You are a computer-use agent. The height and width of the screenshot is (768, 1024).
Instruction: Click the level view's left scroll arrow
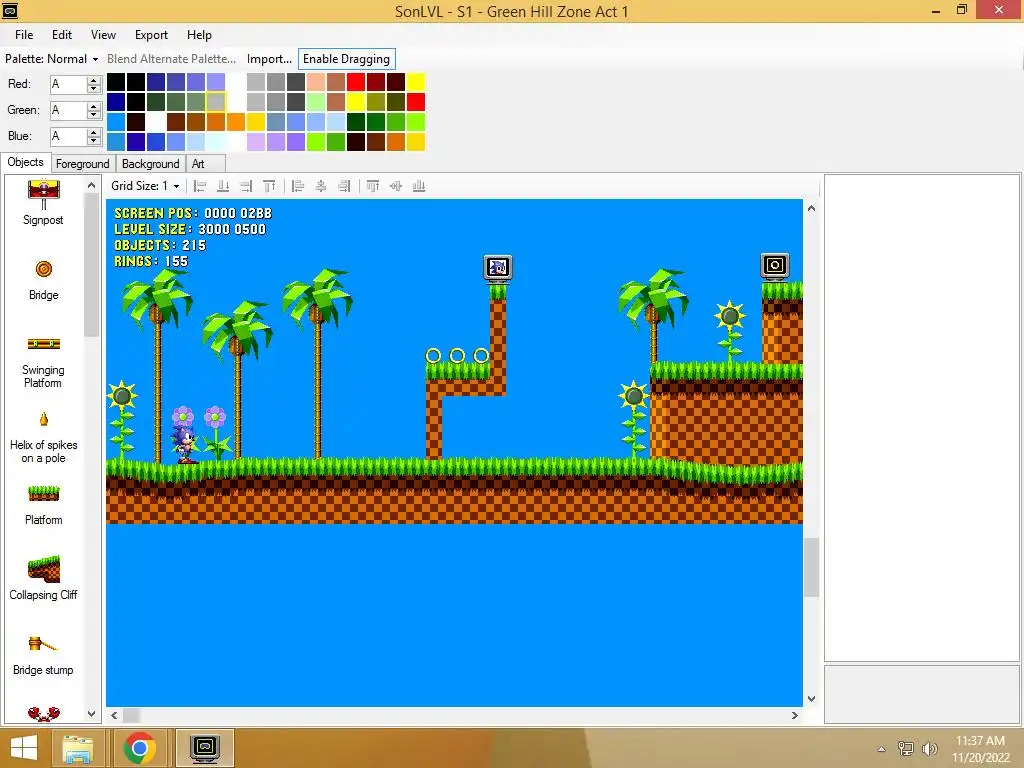(114, 716)
